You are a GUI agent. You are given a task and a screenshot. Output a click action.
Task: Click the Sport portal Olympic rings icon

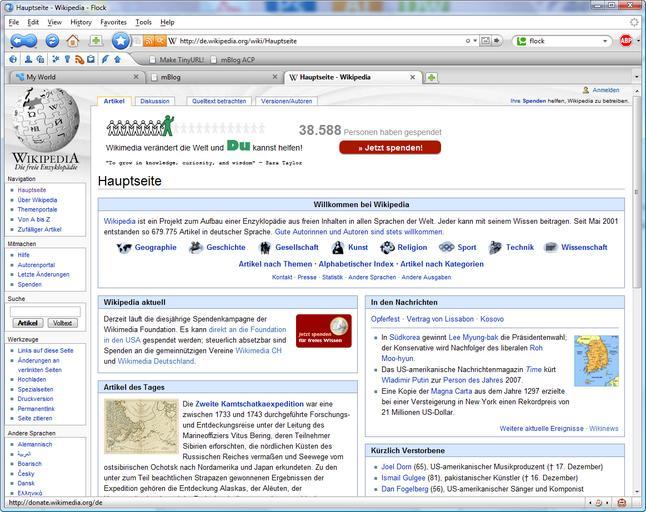pyautogui.click(x=446, y=247)
